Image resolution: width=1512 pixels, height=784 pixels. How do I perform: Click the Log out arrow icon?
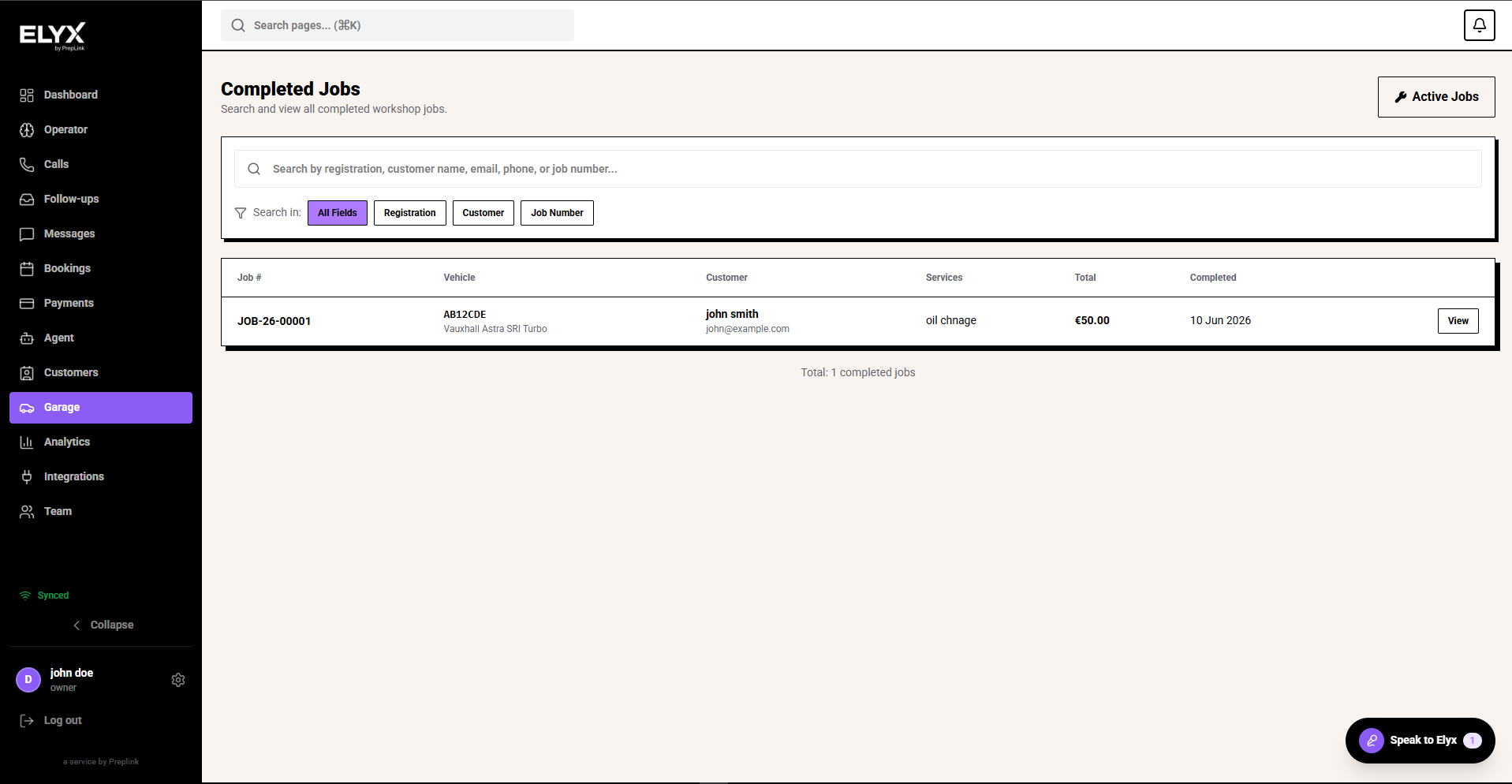[27, 720]
